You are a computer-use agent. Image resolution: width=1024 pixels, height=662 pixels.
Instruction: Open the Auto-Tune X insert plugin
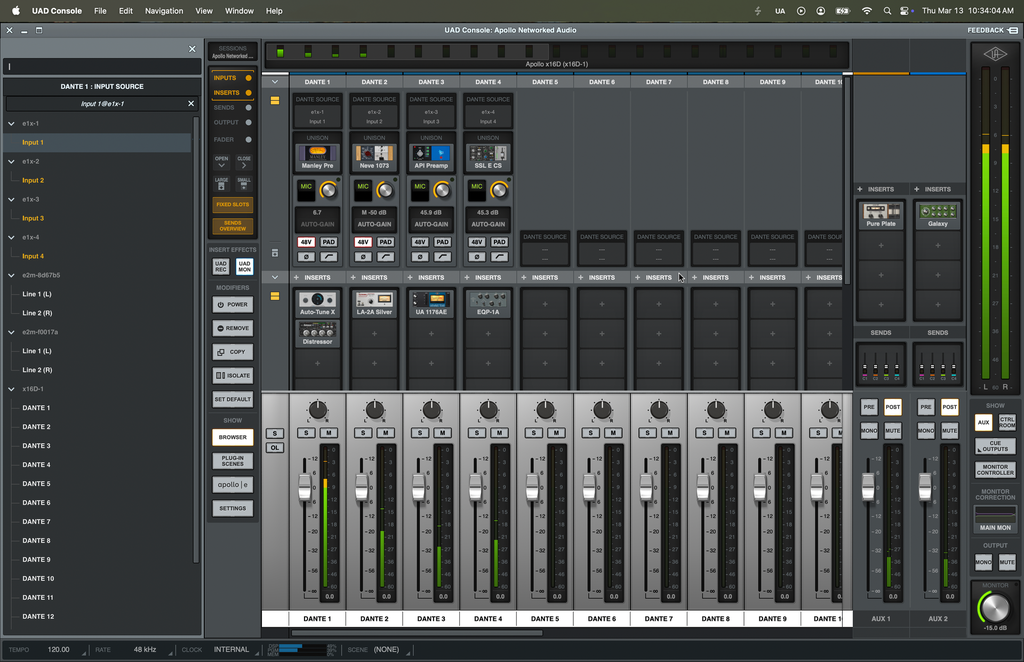[317, 304]
